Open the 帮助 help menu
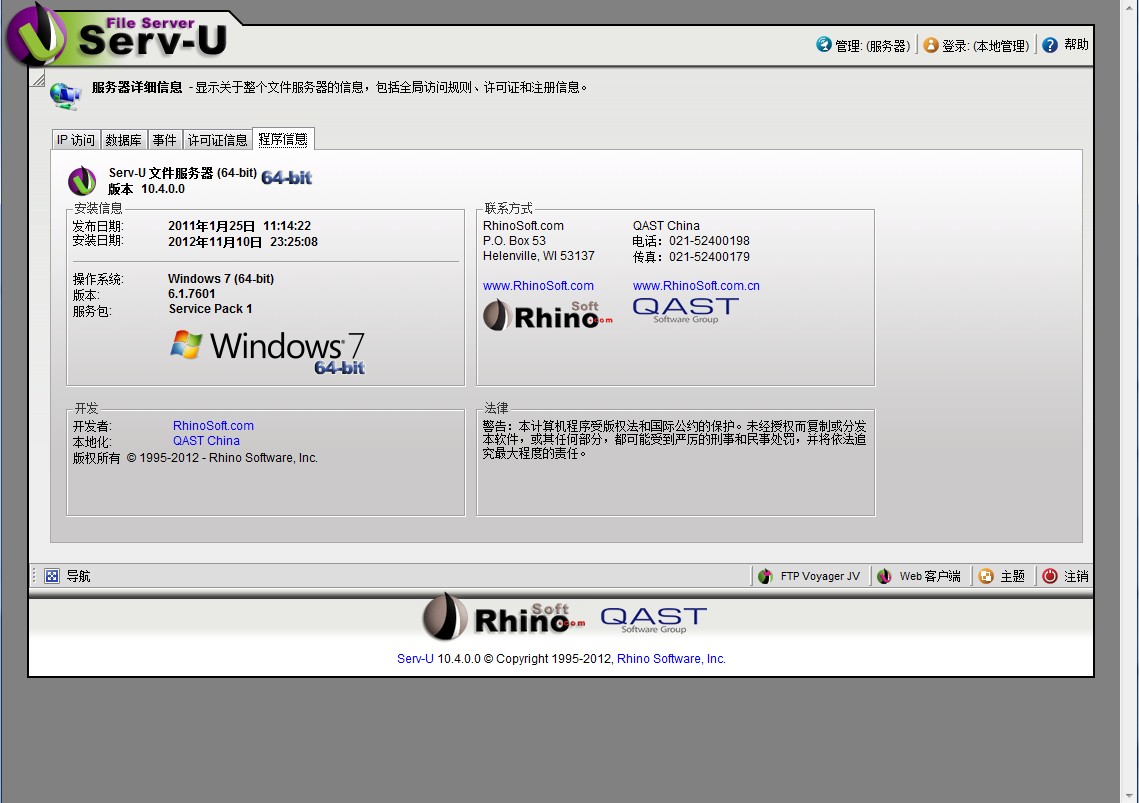 point(1066,45)
